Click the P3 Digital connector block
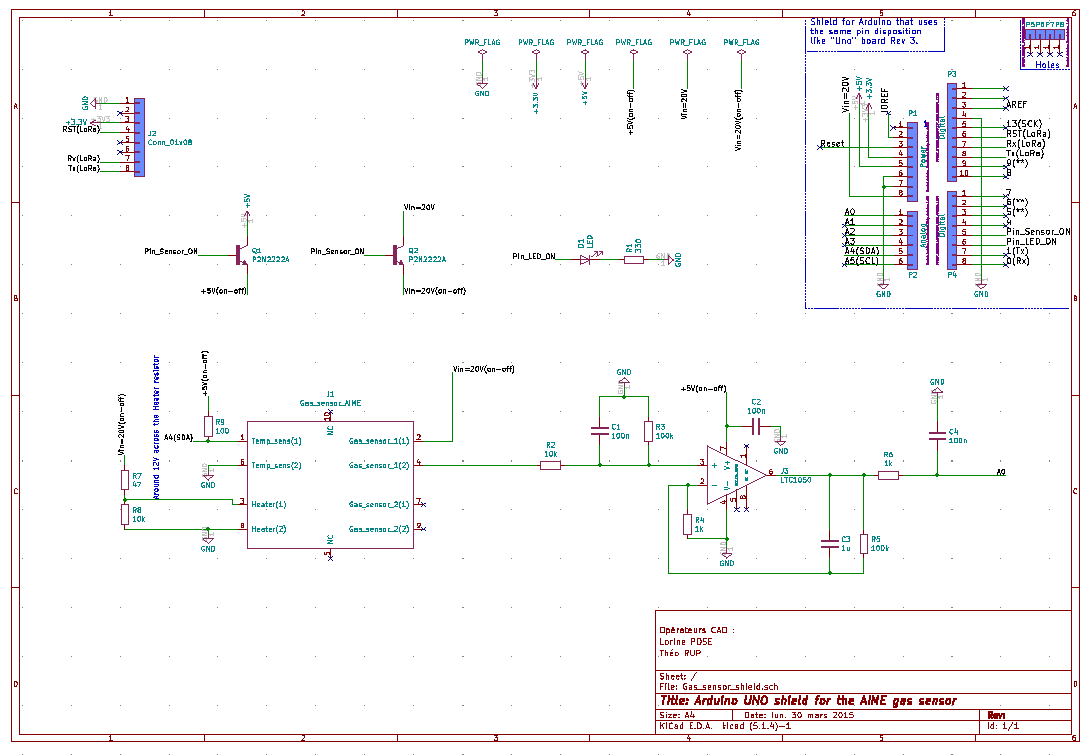1090x755 pixels. [952, 133]
